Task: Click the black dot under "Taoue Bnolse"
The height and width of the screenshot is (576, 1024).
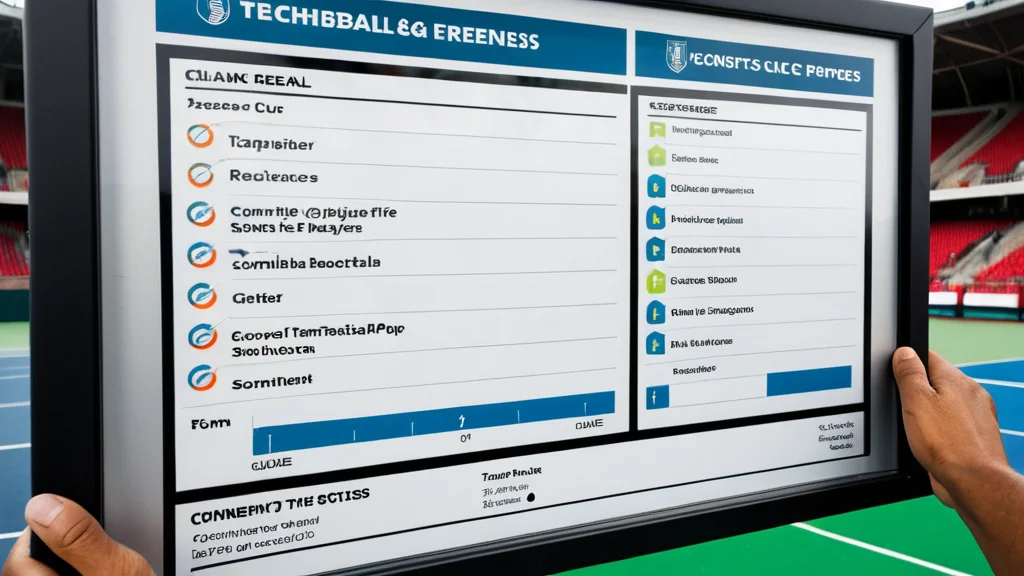Action: pos(531,498)
